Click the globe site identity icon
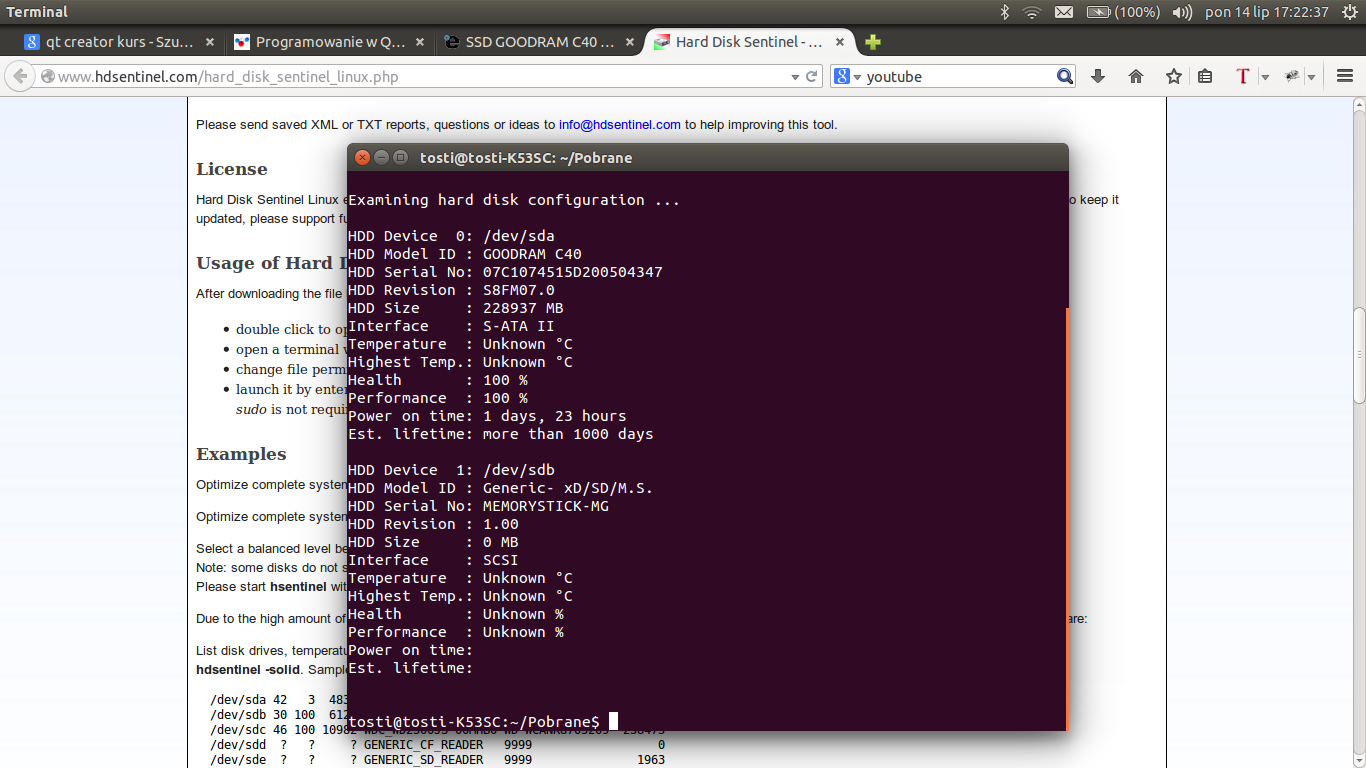Viewport: 1366px width, 768px height. coord(47,77)
